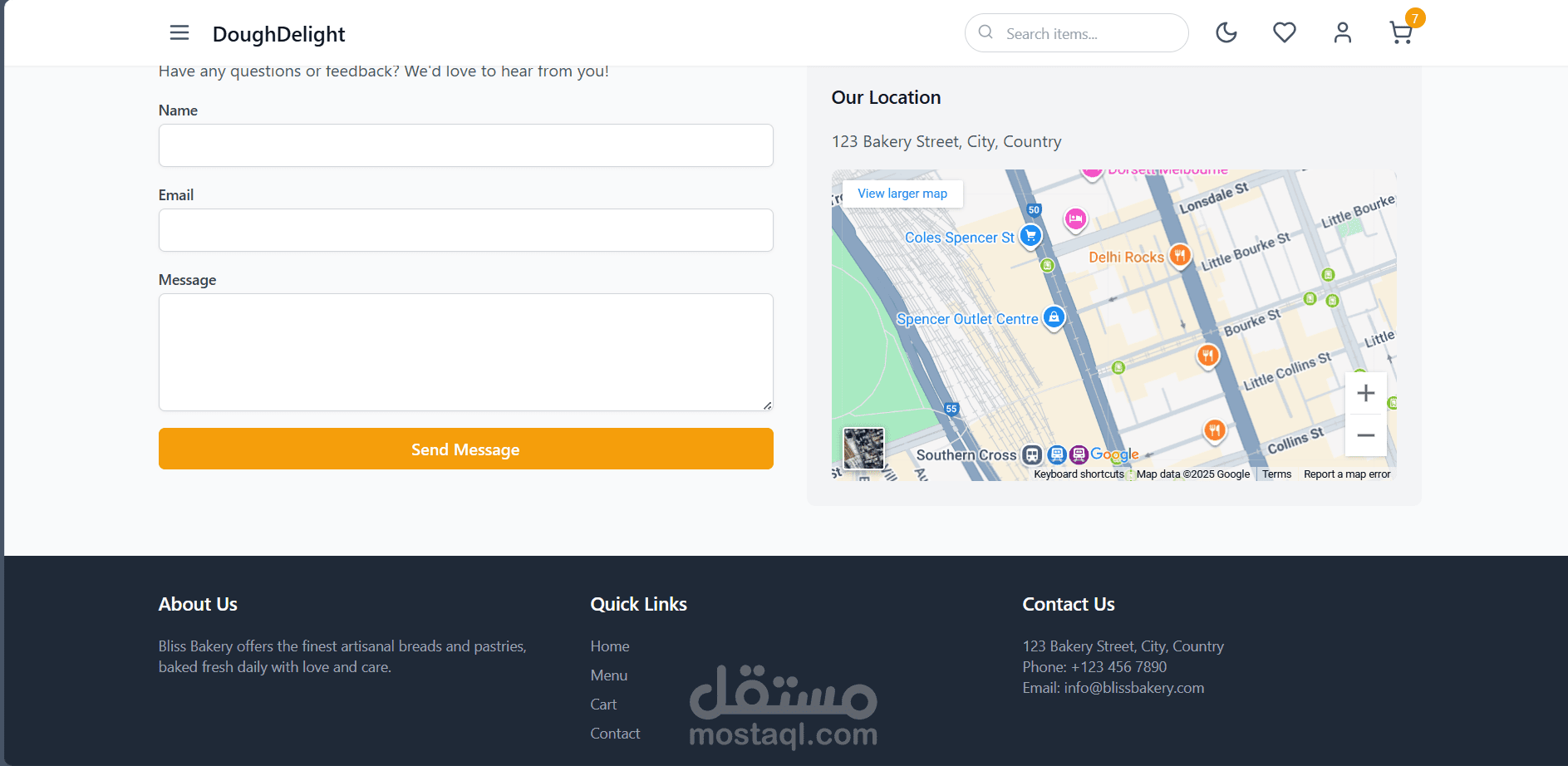The image size is (1568, 766).
Task: Click the DoughDelight logo text
Action: click(278, 34)
